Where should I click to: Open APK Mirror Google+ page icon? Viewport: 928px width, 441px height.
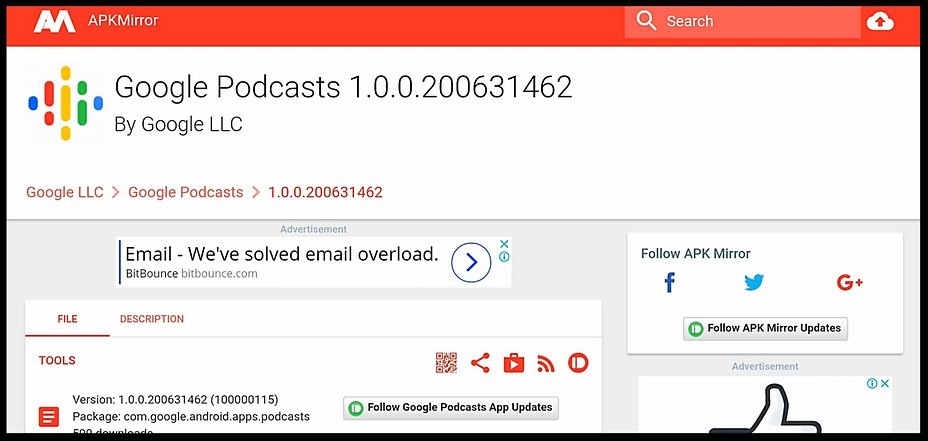tap(850, 283)
